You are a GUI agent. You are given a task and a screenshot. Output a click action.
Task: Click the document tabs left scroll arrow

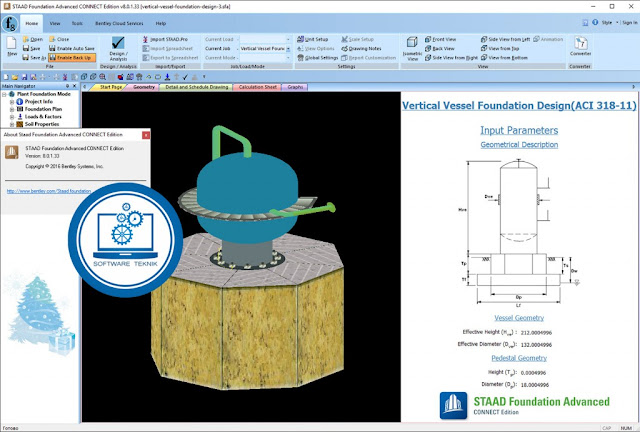[84, 87]
